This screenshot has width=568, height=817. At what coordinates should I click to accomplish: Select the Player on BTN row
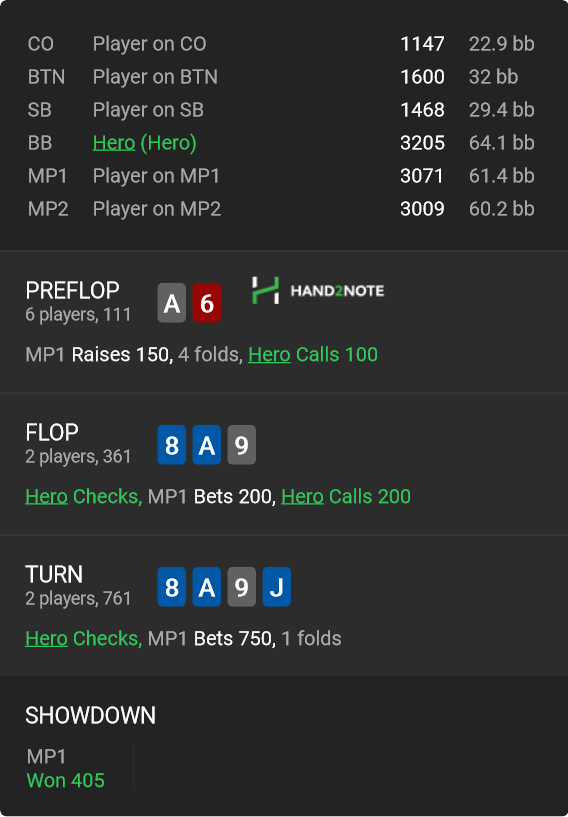pyautogui.click(x=281, y=77)
